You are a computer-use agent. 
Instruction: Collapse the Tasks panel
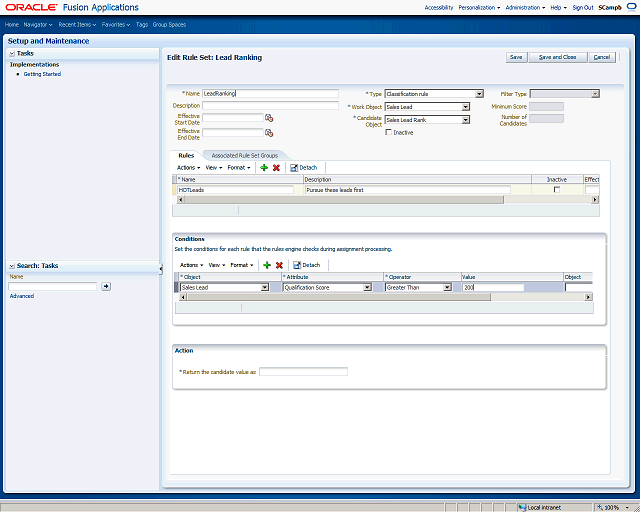pyautogui.click(x=12, y=53)
